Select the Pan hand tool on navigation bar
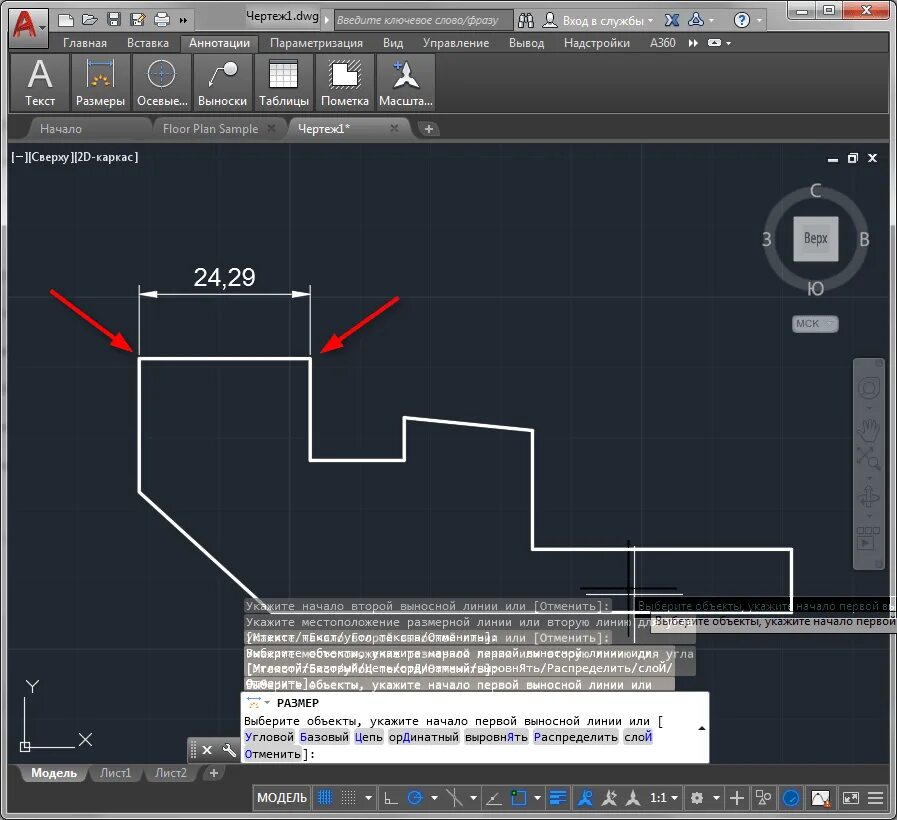Image resolution: width=897 pixels, height=820 pixels. pos(868,430)
